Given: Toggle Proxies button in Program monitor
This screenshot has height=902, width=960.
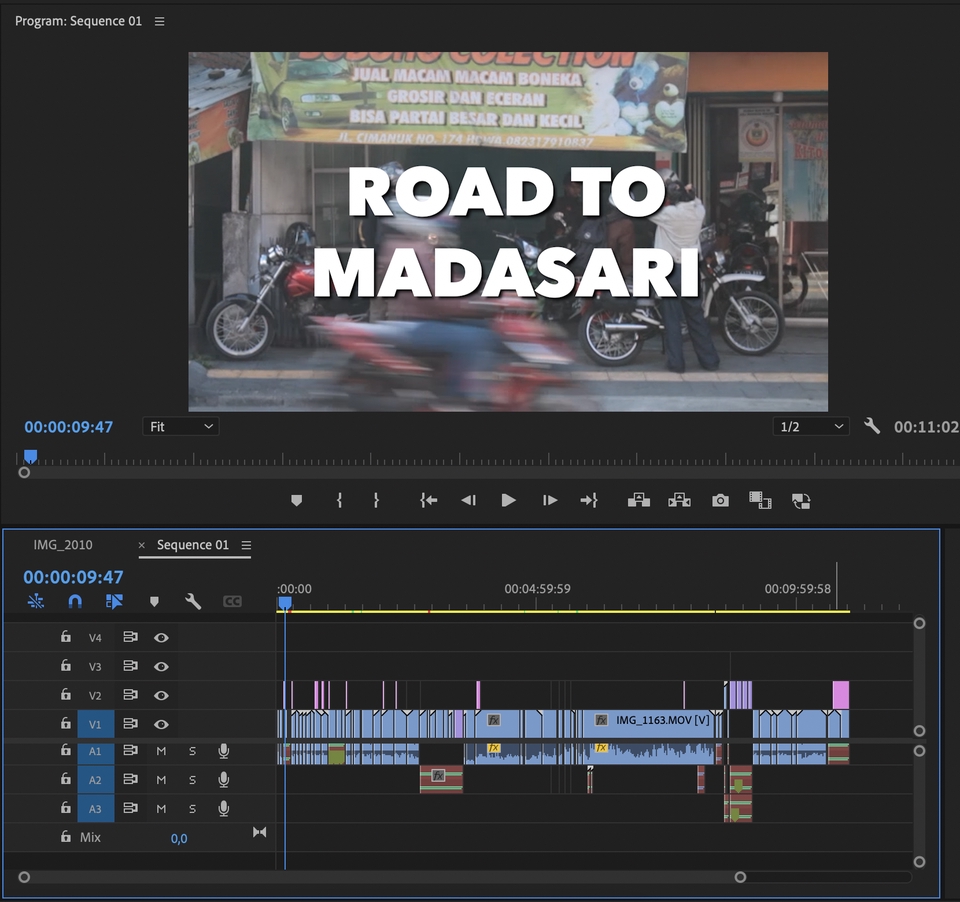Looking at the screenshot, I should click(x=801, y=502).
